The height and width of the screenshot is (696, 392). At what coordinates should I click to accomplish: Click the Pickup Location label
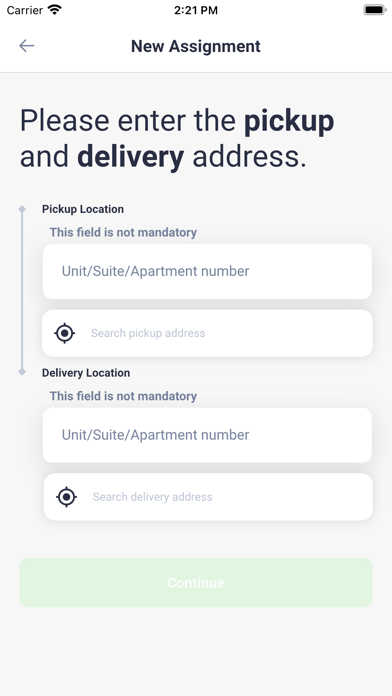click(83, 209)
